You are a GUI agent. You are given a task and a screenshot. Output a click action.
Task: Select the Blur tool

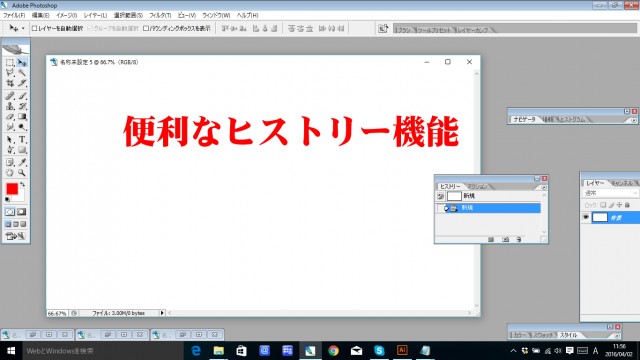(10, 127)
